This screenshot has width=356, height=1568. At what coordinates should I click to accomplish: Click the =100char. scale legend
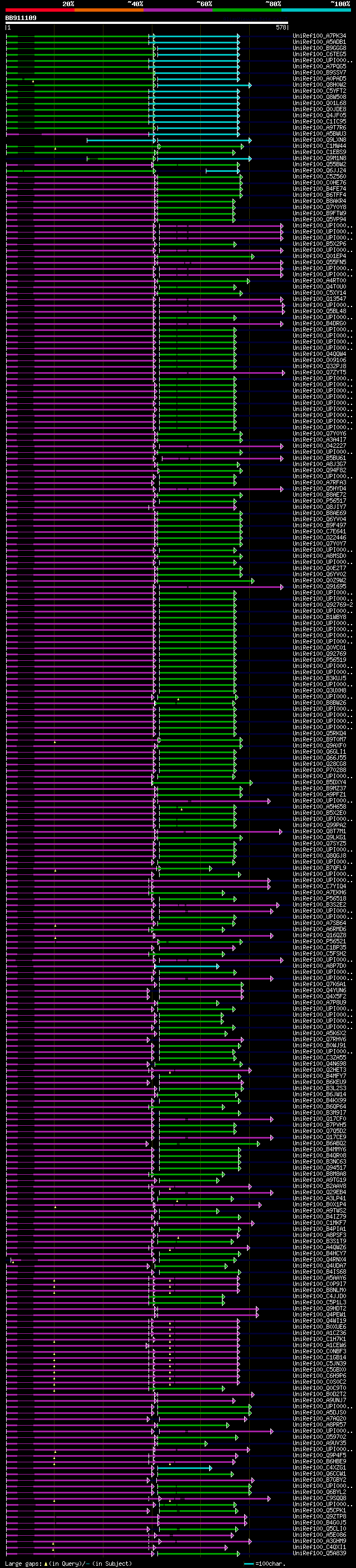click(x=264, y=1563)
